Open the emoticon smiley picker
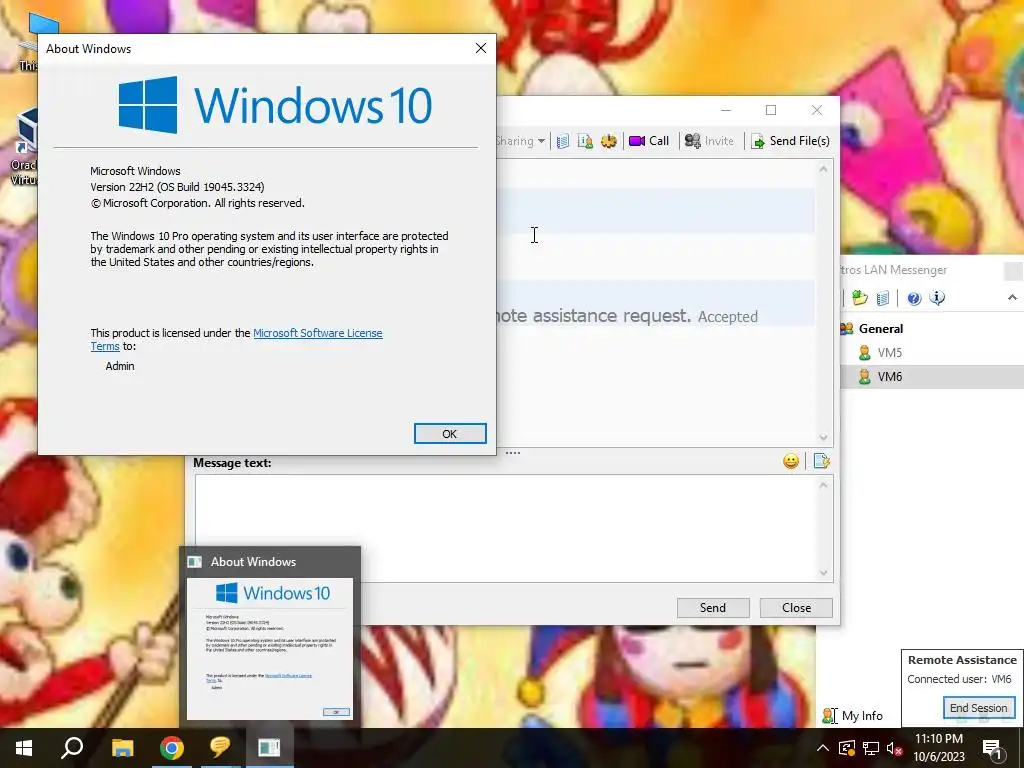The image size is (1024, 768). click(x=791, y=461)
